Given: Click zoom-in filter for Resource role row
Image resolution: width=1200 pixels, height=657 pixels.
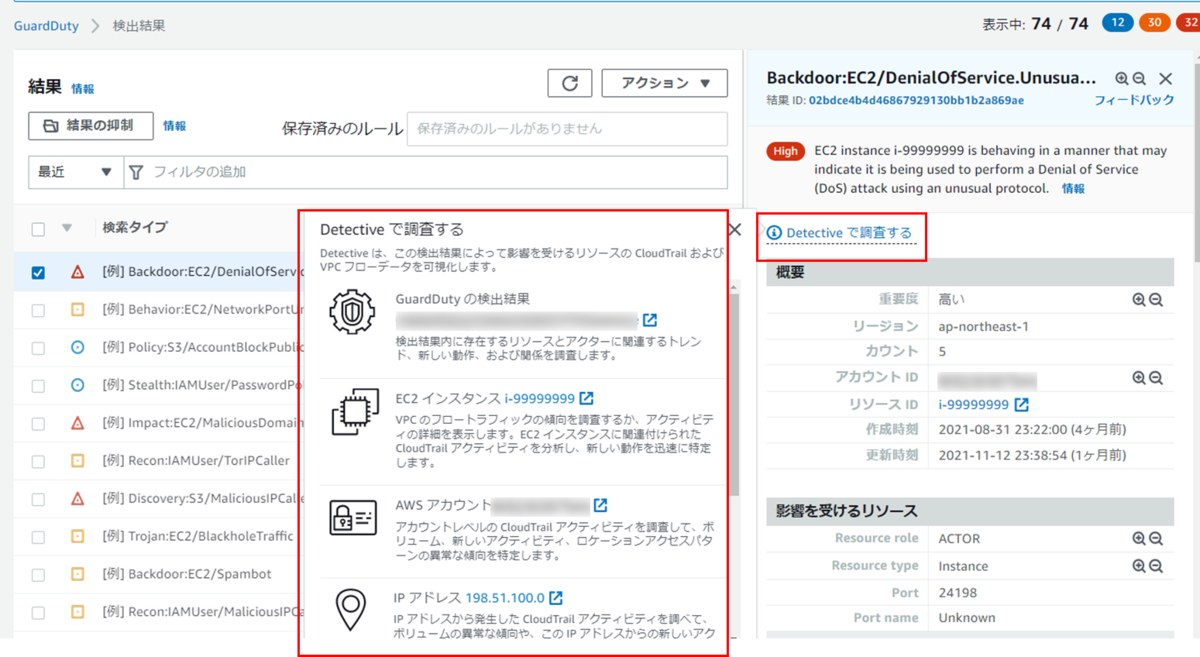Looking at the screenshot, I should 1139,538.
